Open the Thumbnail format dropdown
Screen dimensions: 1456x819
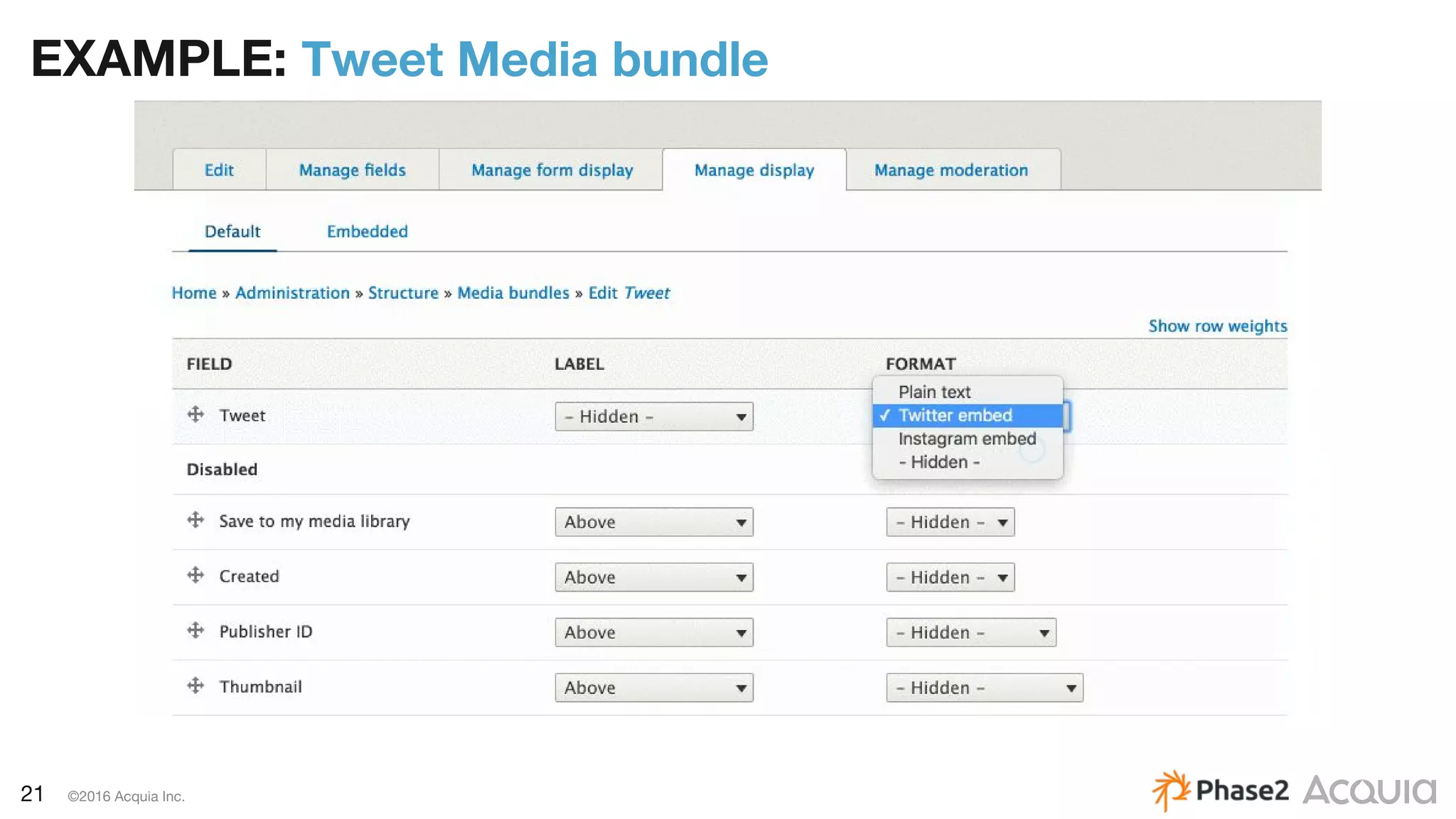pyautogui.click(x=985, y=688)
